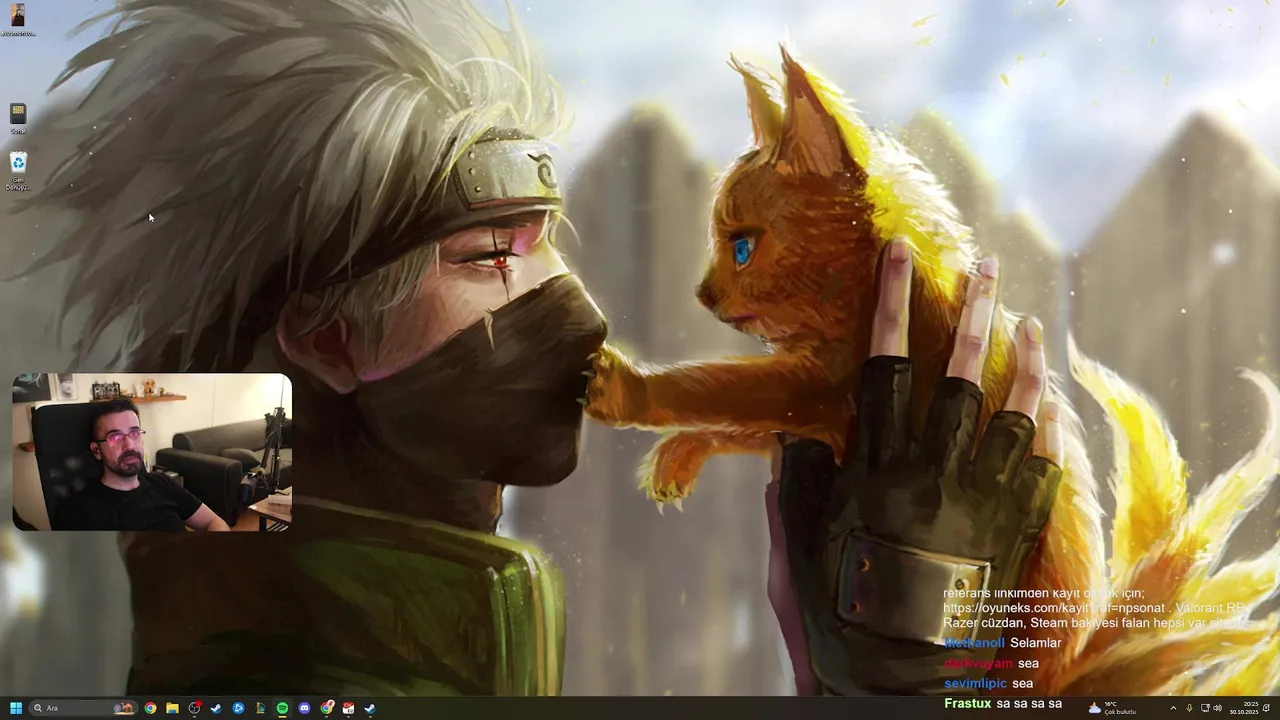Click the oyuneks.com referral link in chat
Viewport: 1280px width, 720px height.
tap(1054, 608)
